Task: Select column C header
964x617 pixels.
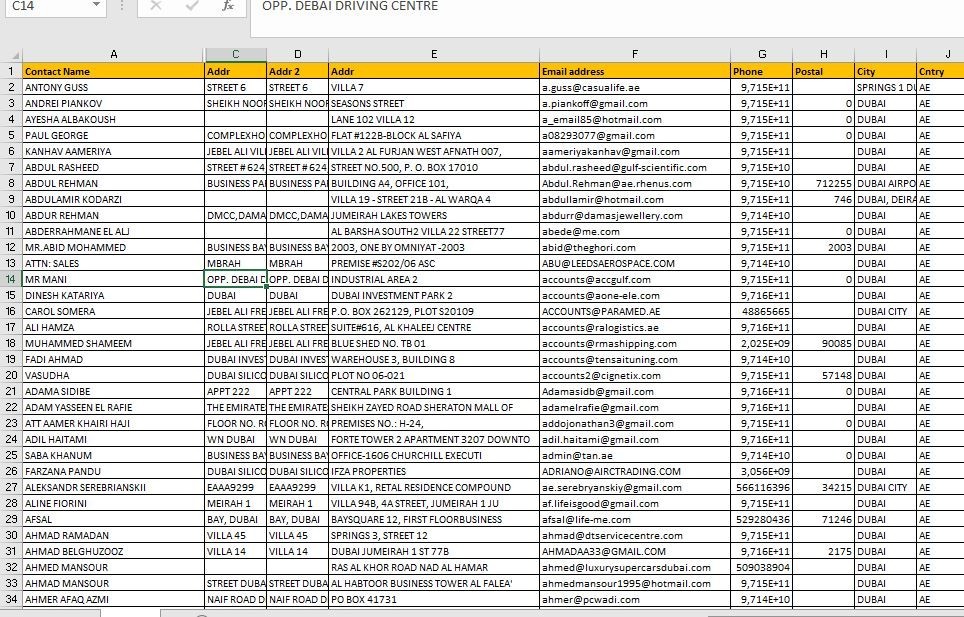Action: point(235,55)
